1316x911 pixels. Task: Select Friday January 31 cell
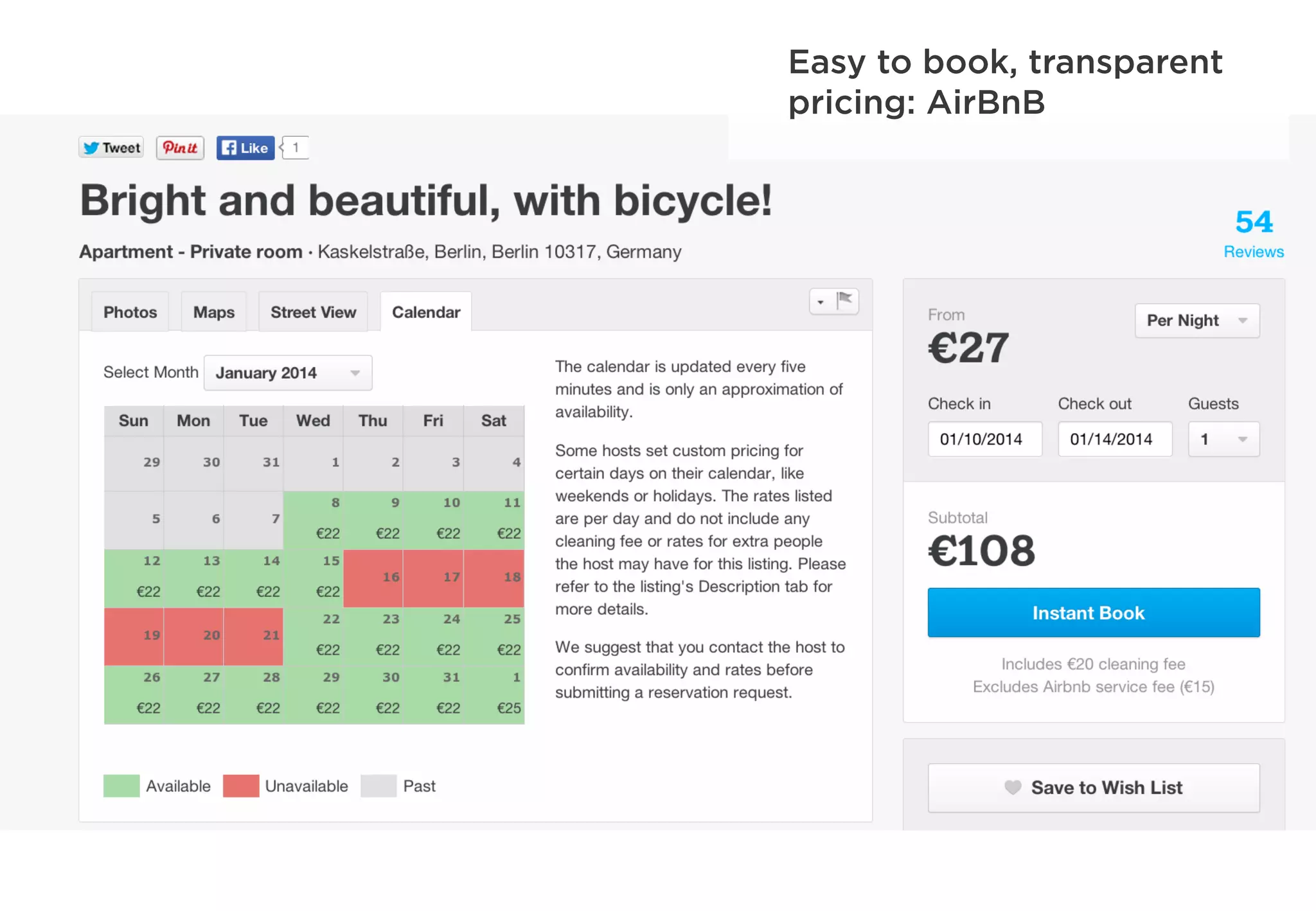[x=433, y=695]
